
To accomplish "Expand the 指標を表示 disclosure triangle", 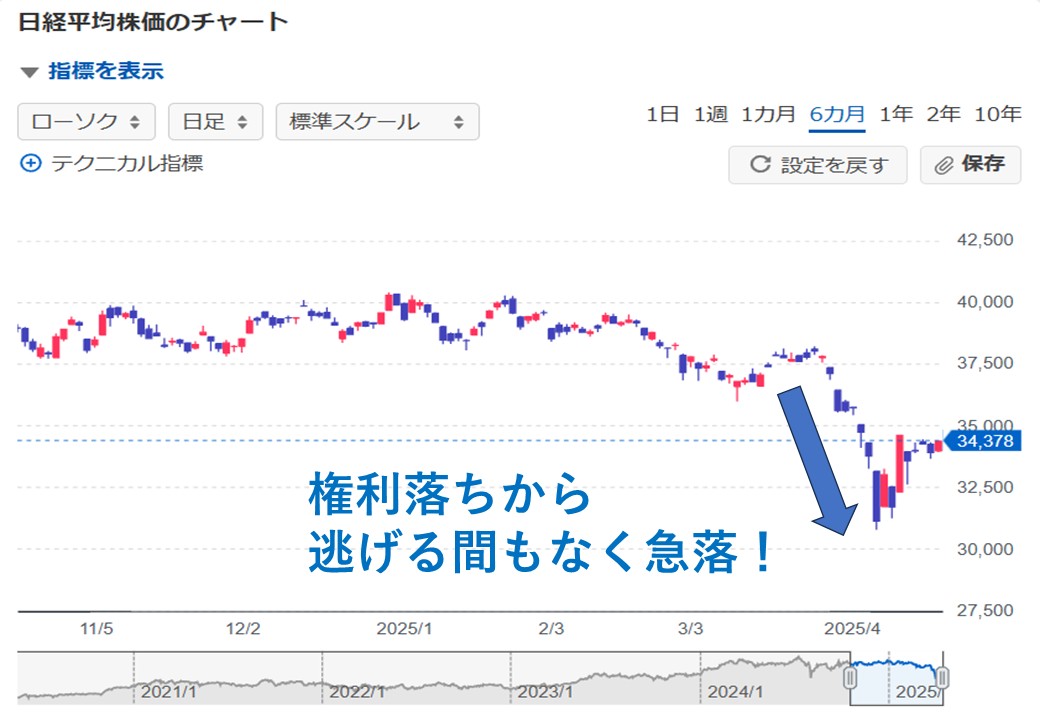I will pyautogui.click(x=30, y=72).
